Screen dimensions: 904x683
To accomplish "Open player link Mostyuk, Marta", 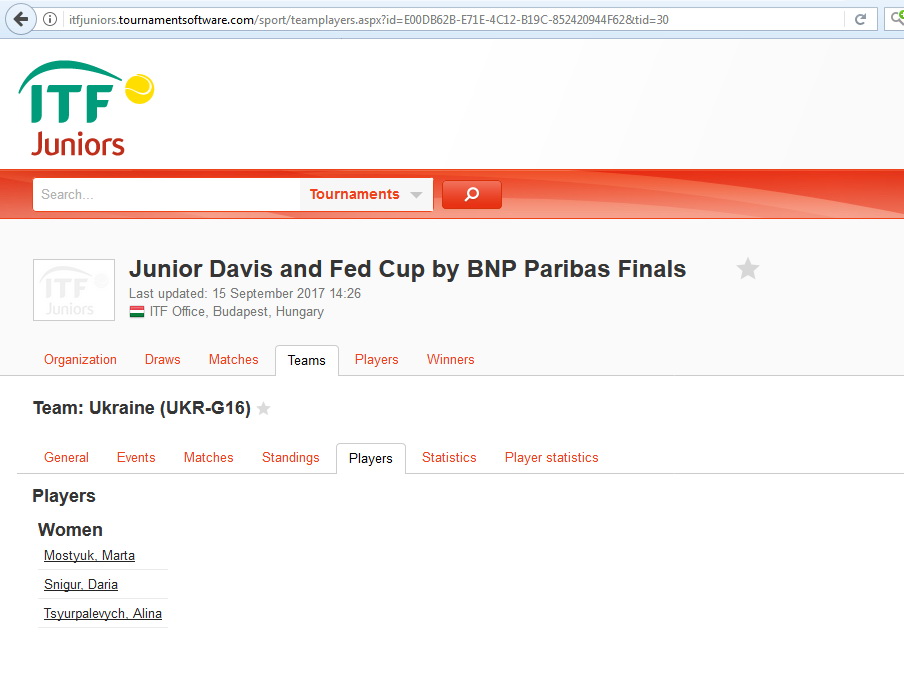I will point(89,556).
